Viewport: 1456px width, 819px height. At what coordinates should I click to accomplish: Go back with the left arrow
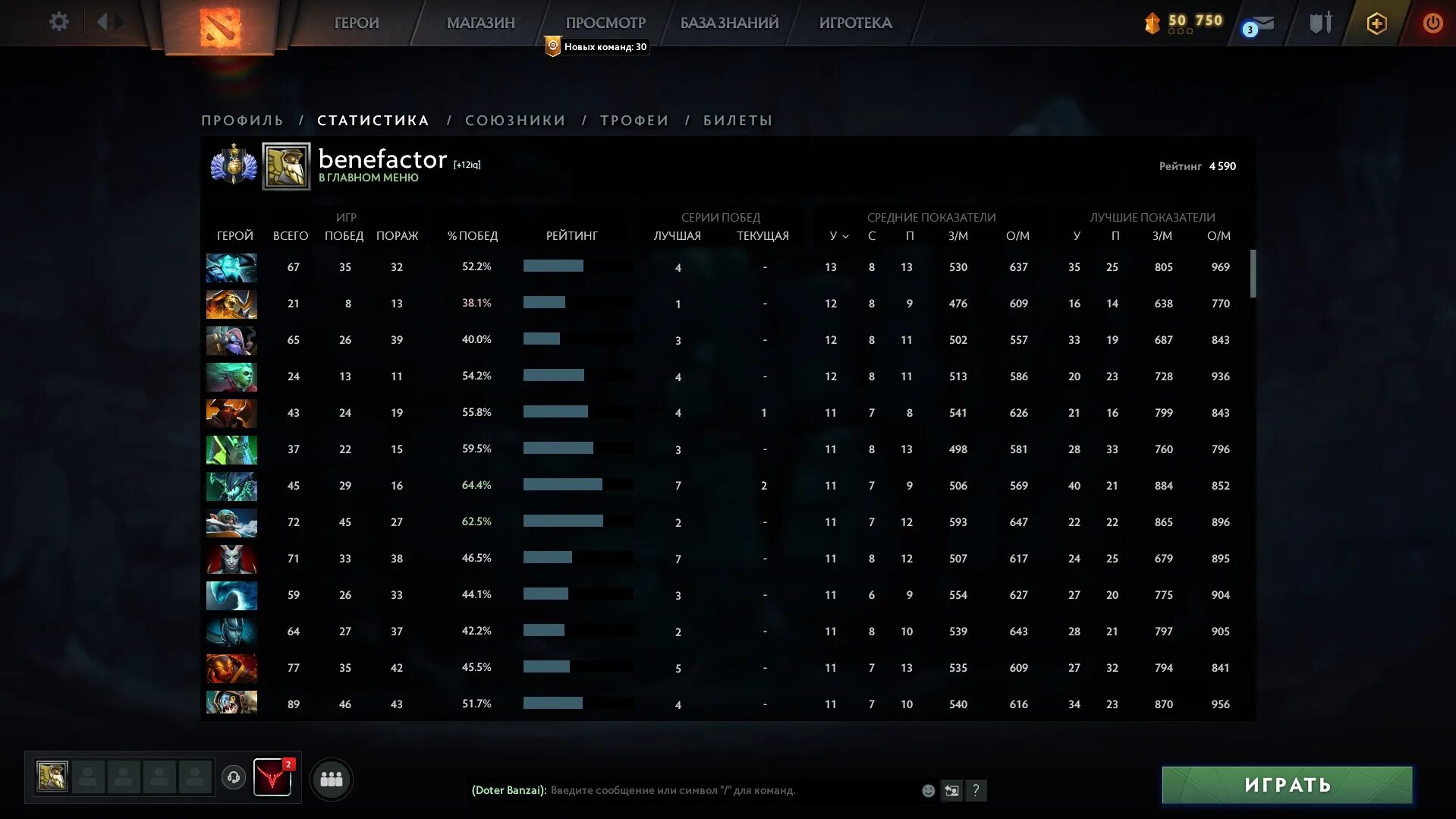[102, 22]
